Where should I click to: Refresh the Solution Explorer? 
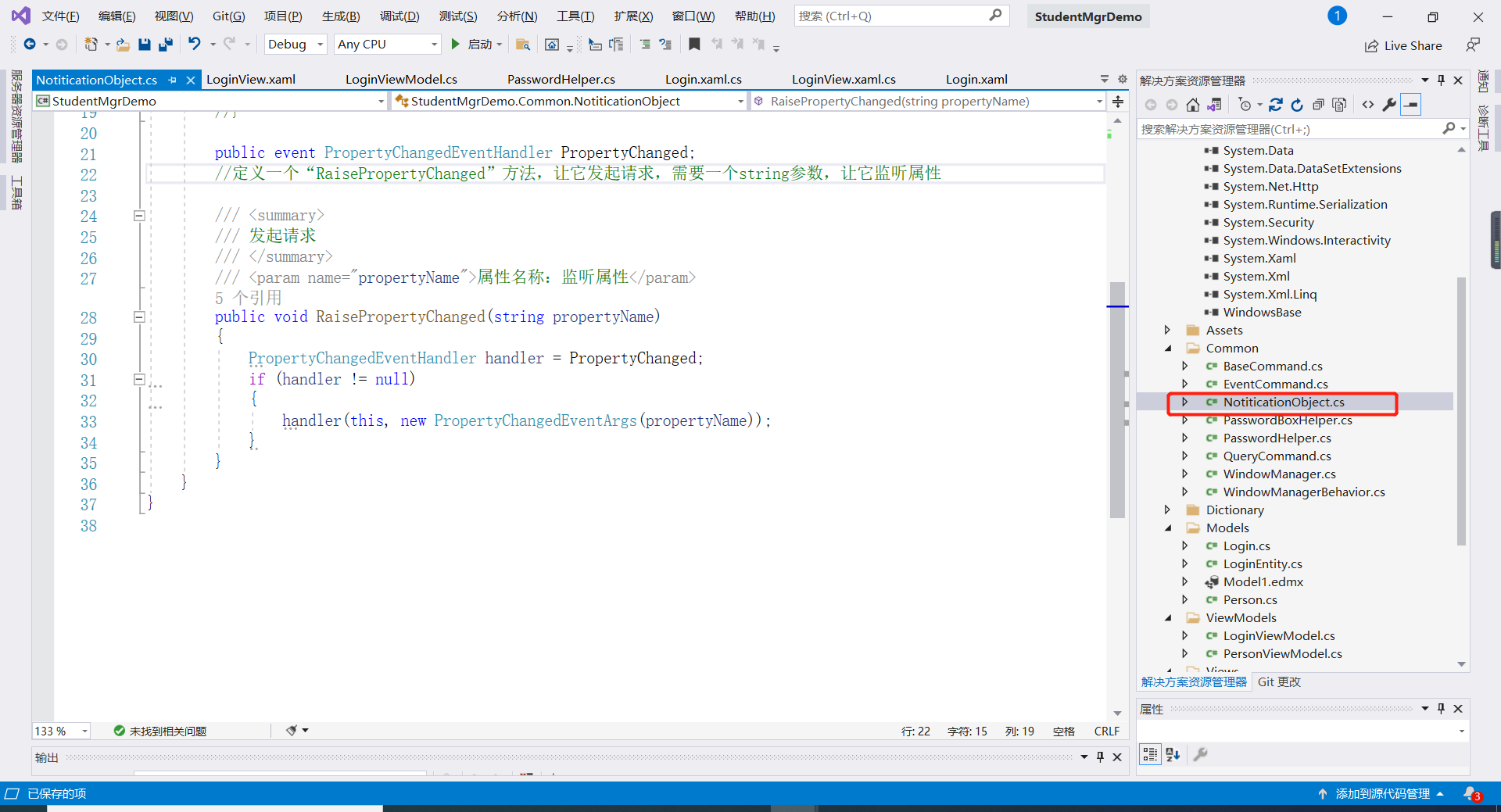[x=1297, y=104]
